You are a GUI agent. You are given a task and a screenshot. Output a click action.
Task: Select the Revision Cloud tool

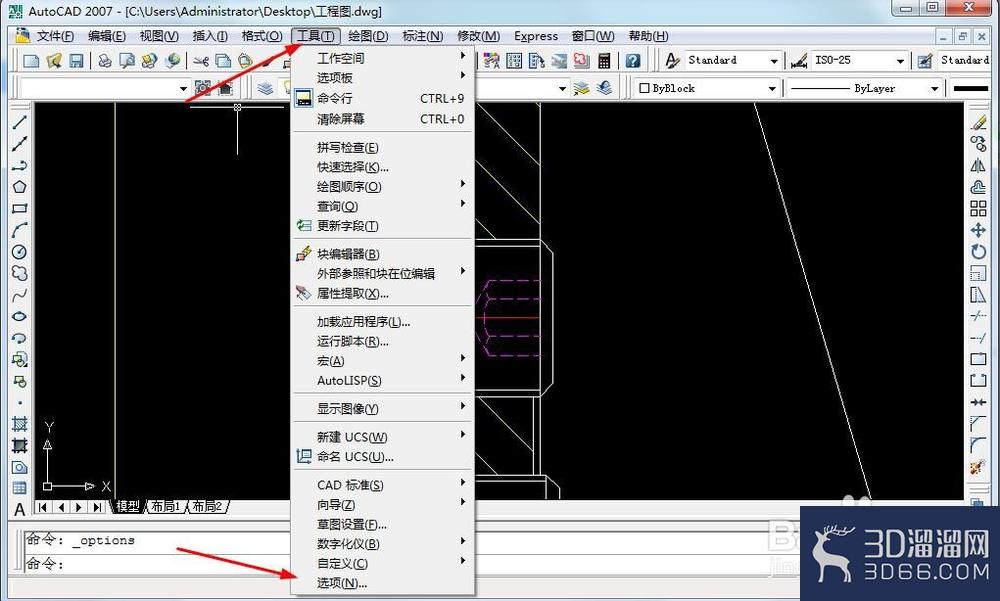pyautogui.click(x=20, y=274)
